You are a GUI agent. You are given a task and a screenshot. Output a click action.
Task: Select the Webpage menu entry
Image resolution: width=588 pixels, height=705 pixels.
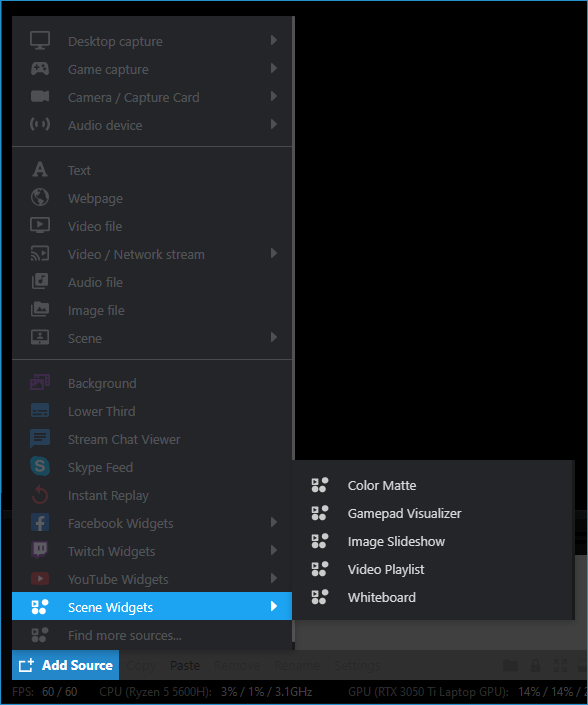152,198
